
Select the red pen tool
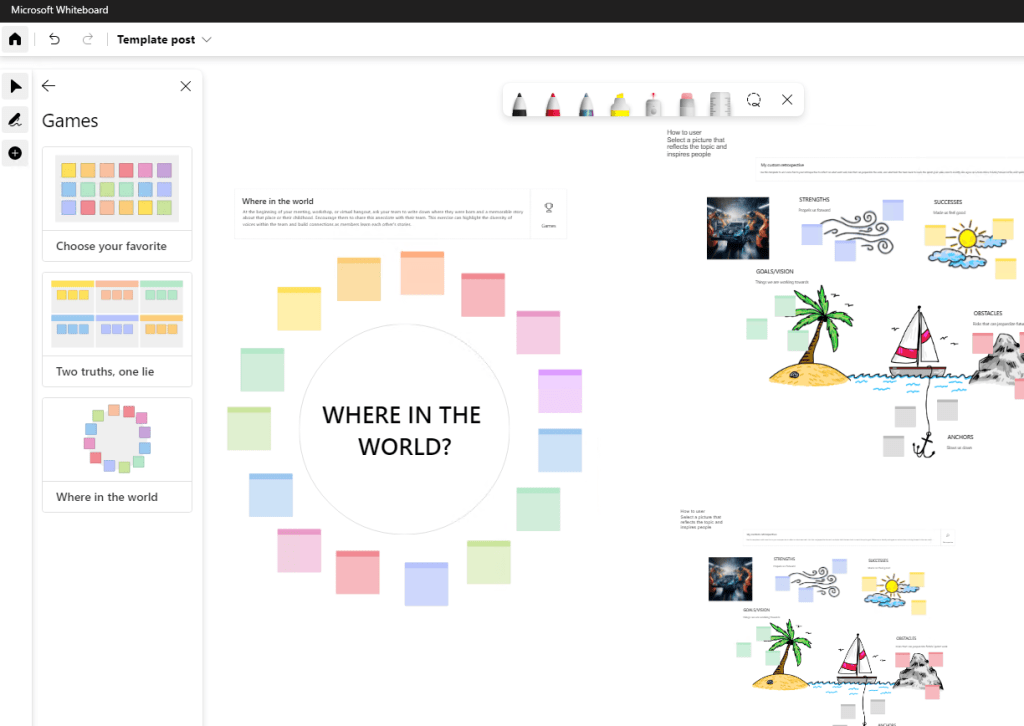(552, 102)
